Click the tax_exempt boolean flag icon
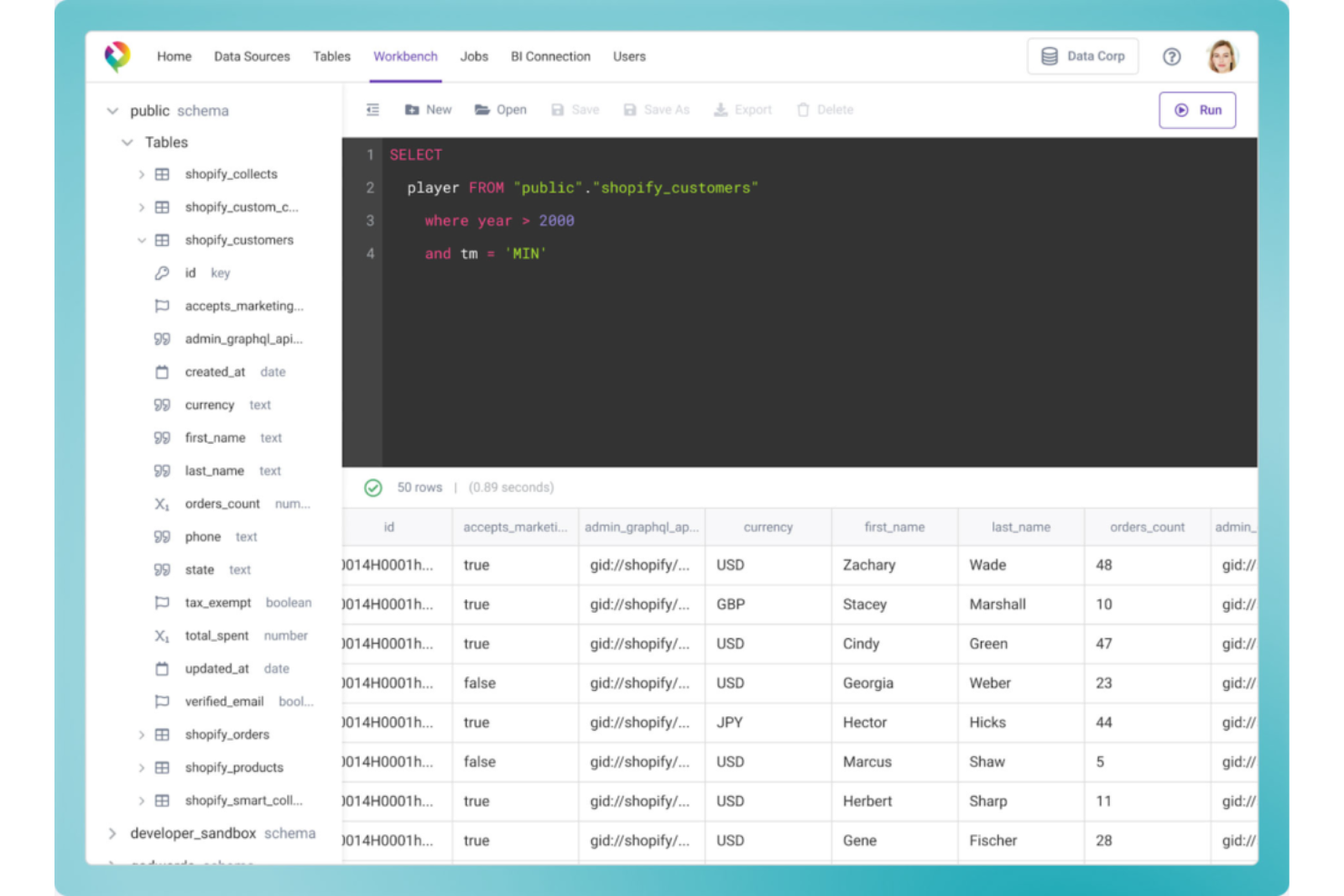1344x896 pixels. pyautogui.click(x=162, y=603)
